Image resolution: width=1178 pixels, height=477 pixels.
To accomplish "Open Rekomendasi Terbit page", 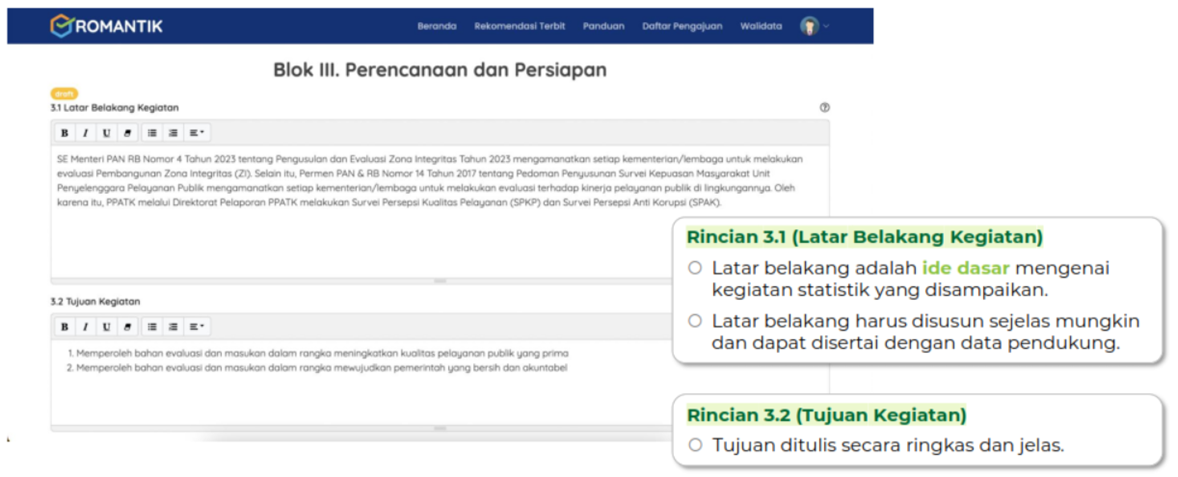I will coord(519,26).
